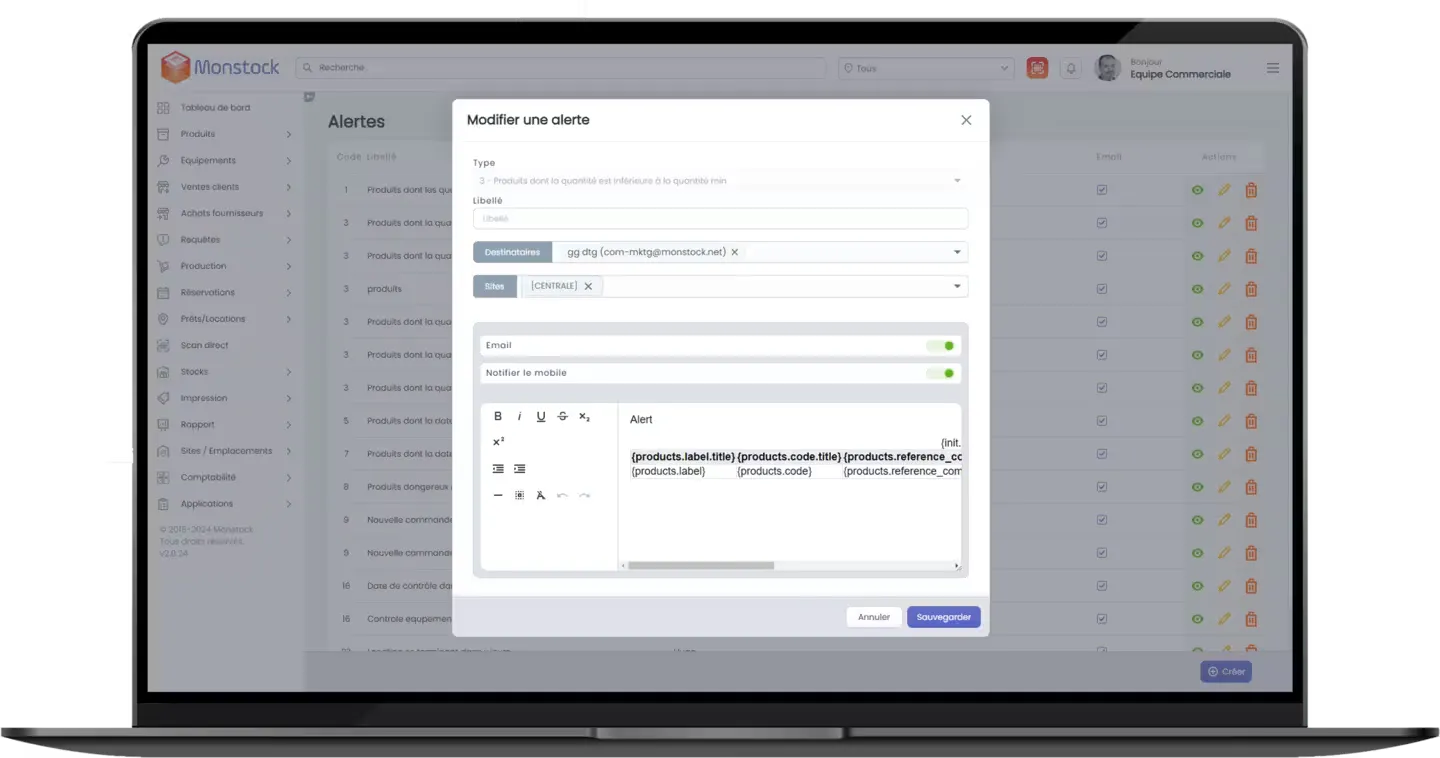Redo edit in the editor
Image resolution: width=1440 pixels, height=758 pixels.
584,496
